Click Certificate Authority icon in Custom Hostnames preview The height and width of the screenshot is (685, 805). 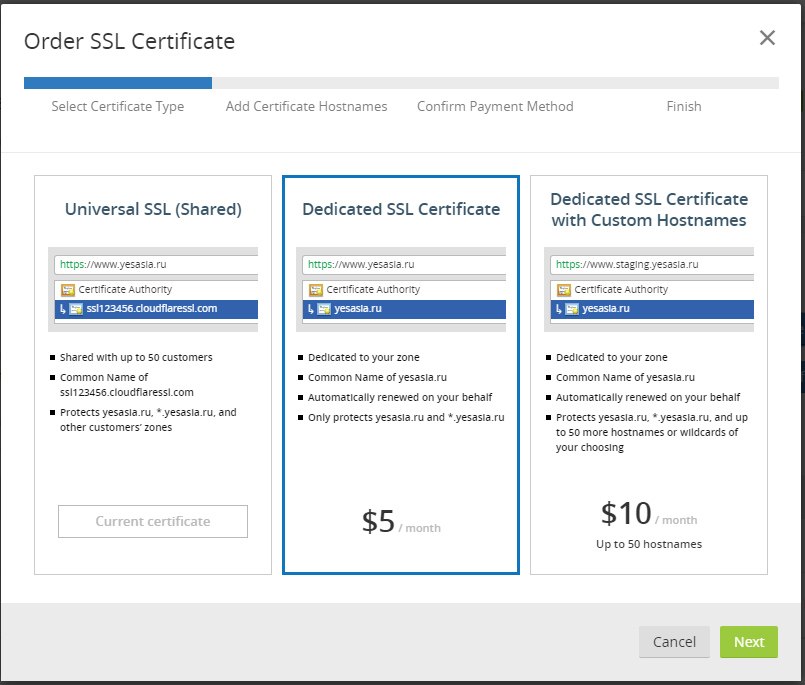(563, 290)
